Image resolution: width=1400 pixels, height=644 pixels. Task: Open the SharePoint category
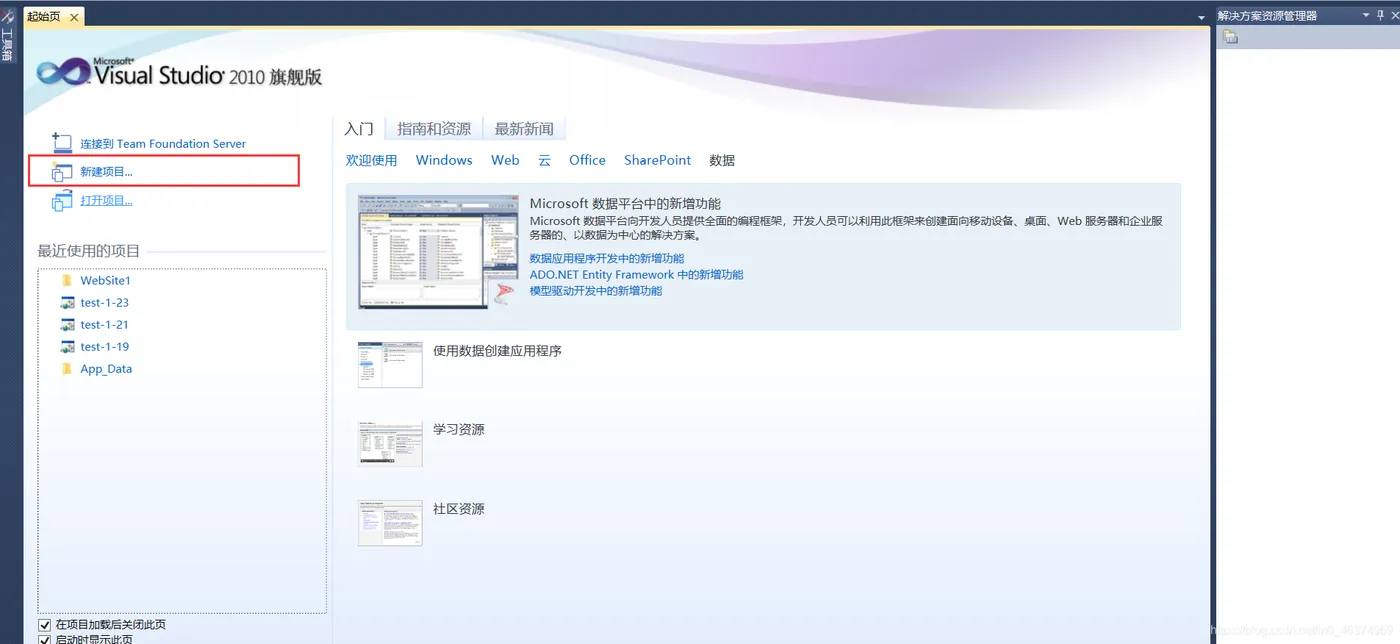(x=658, y=160)
